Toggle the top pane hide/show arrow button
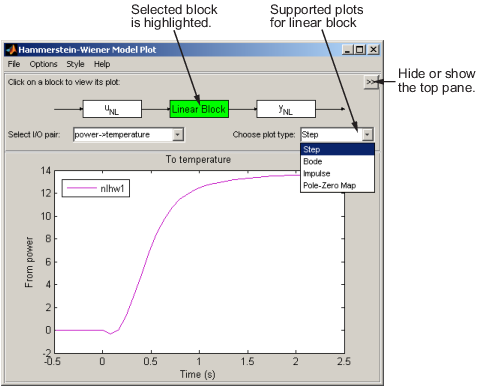Image resolution: width=477 pixels, height=387 pixels. [x=370, y=82]
